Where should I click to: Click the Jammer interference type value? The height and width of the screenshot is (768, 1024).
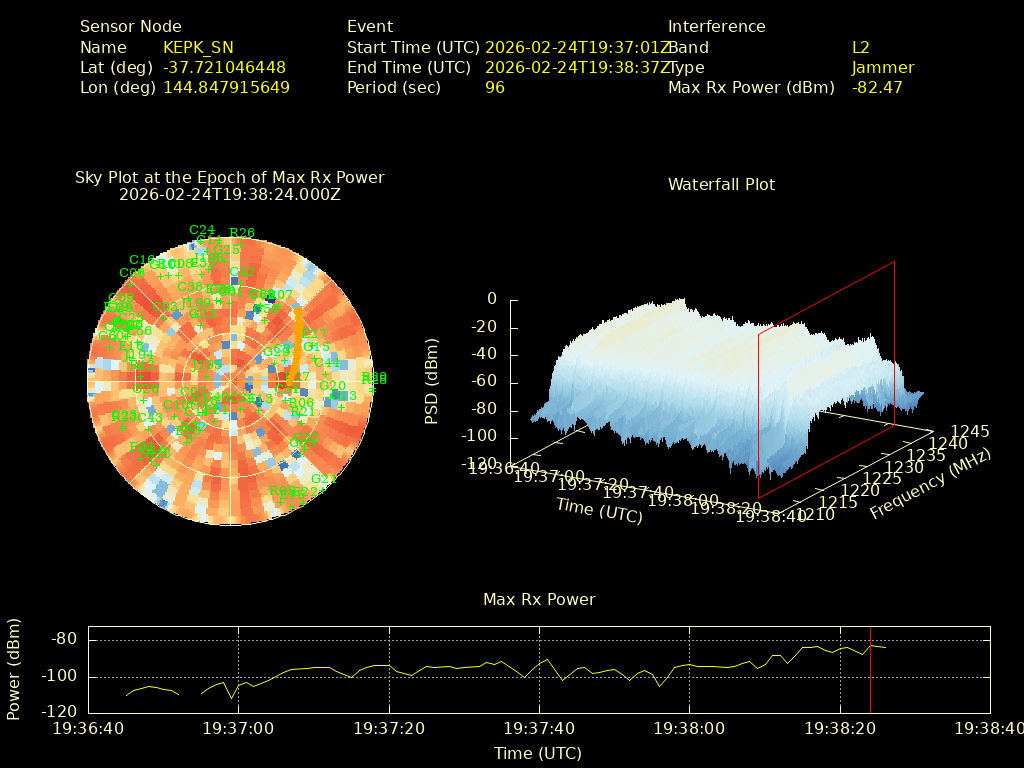883,67
